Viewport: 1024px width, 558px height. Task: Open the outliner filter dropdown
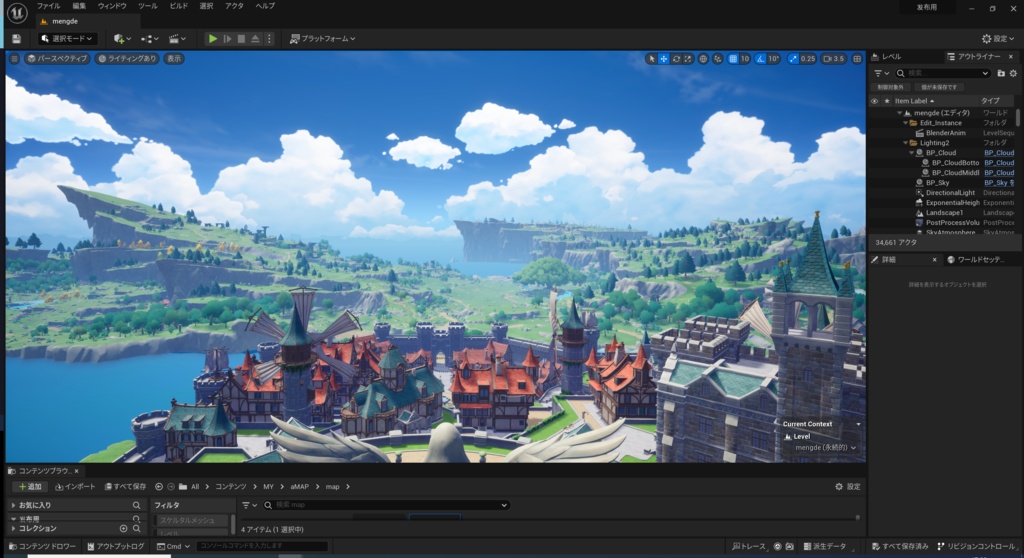pos(882,73)
